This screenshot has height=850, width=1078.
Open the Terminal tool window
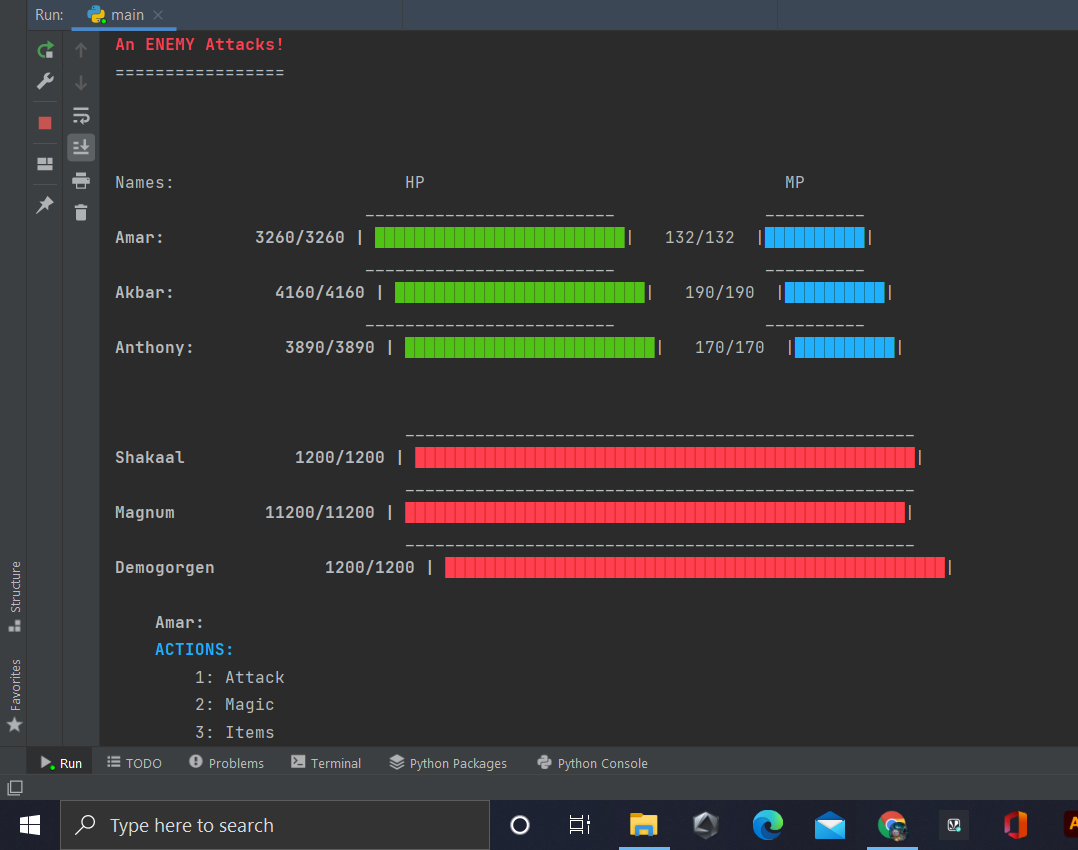coord(326,763)
